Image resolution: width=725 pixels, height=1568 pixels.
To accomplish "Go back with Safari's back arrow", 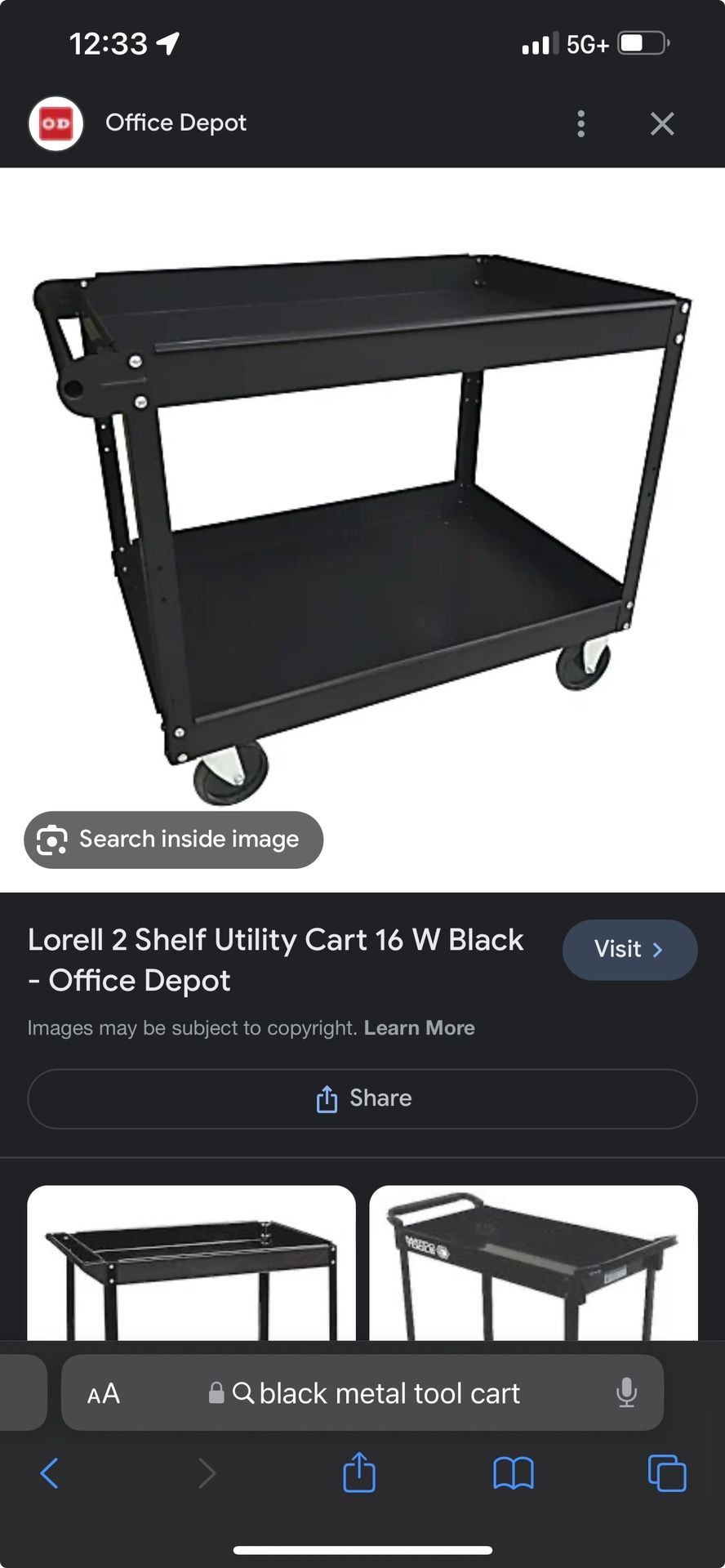I will click(50, 1473).
